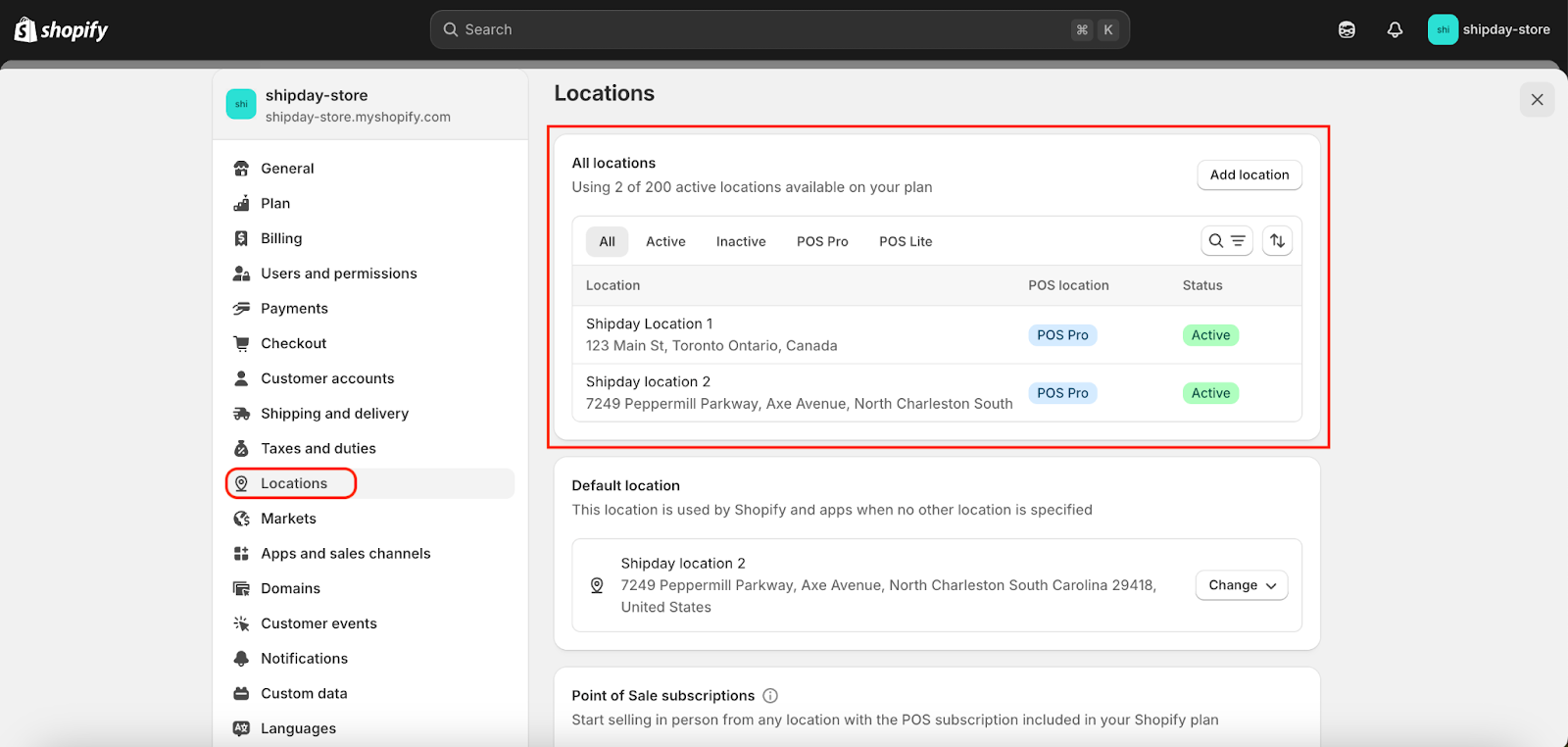This screenshot has height=747, width=1568.
Task: Click the shipday-store avatar in top bar
Action: (1443, 29)
